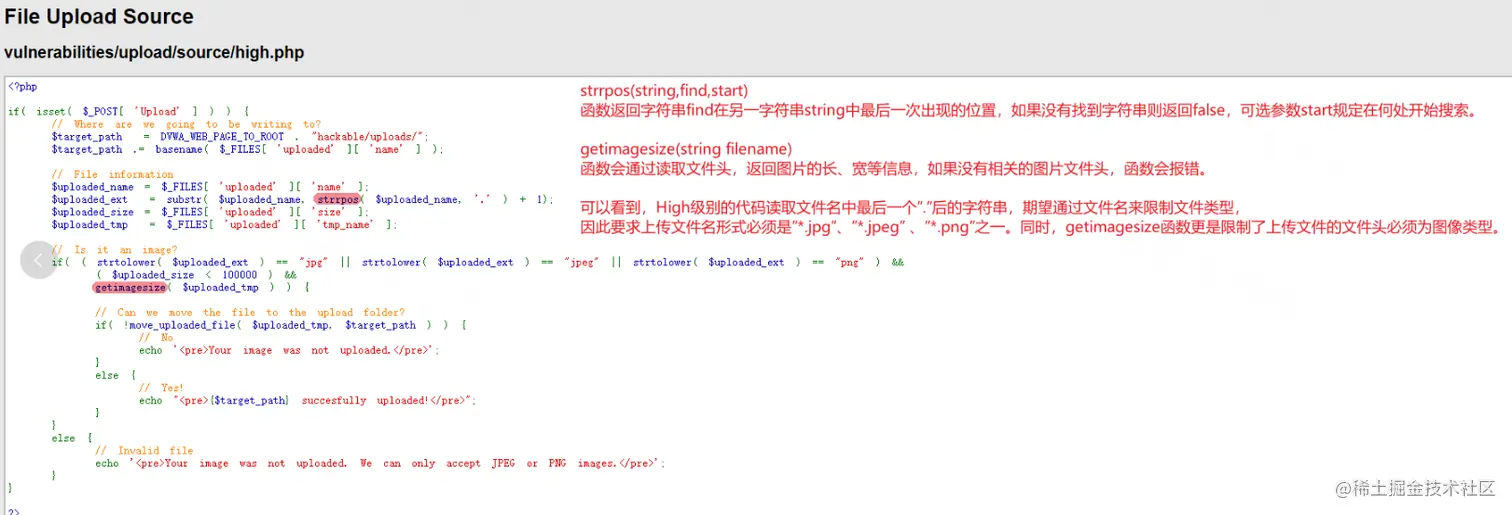Click the strtolower "jpg" extension check line

478,262
